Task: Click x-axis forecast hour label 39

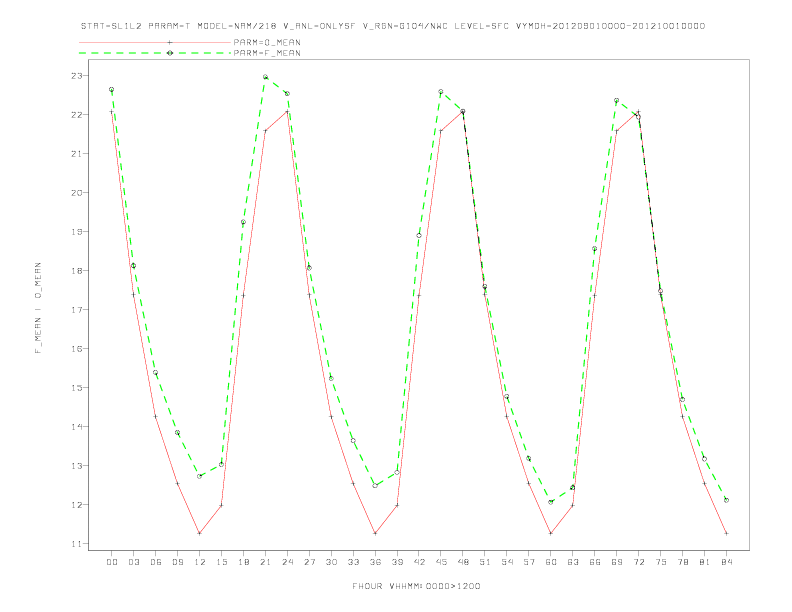Action: coord(397,562)
